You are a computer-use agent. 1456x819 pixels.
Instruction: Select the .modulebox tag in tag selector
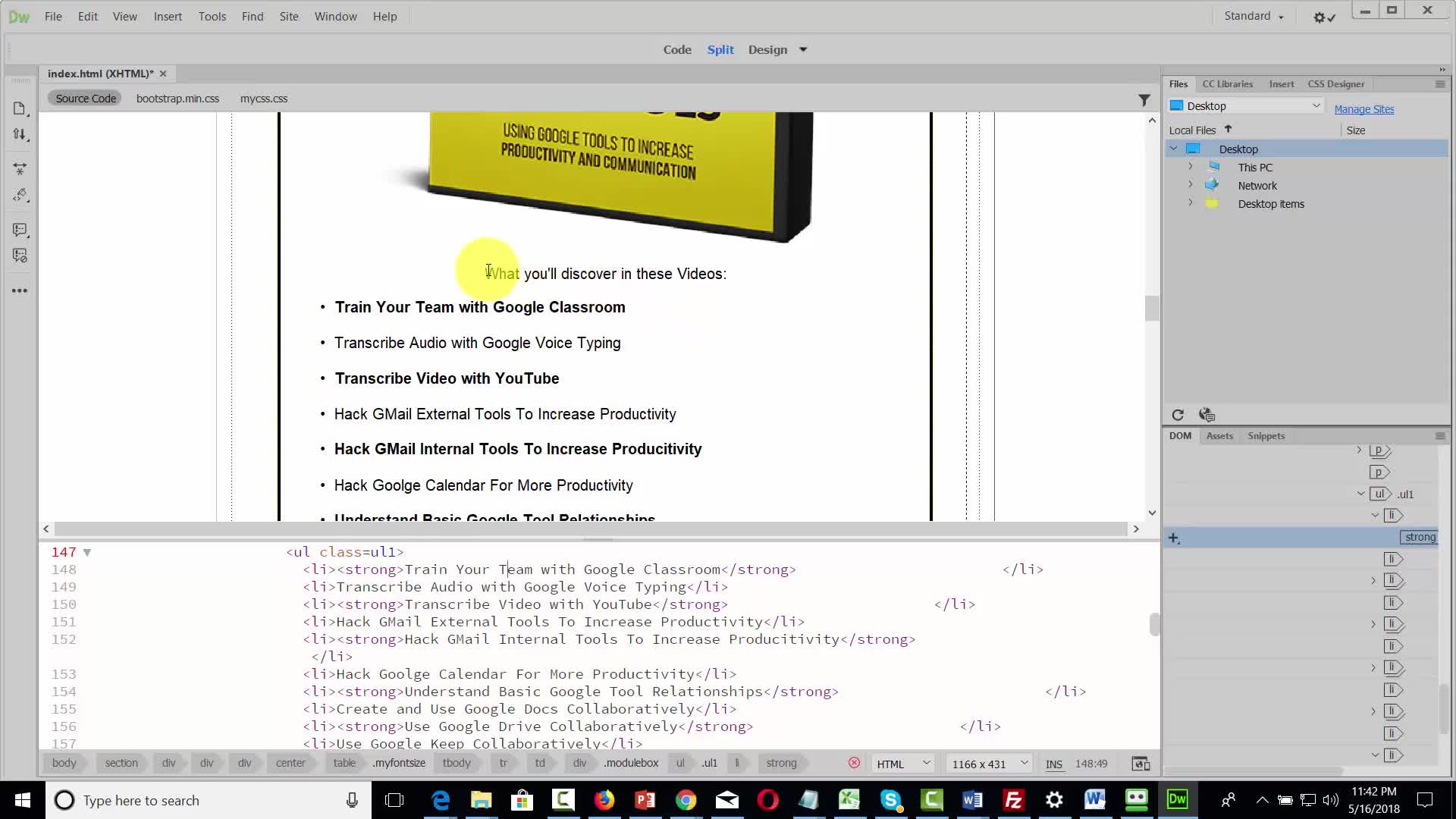(x=631, y=763)
